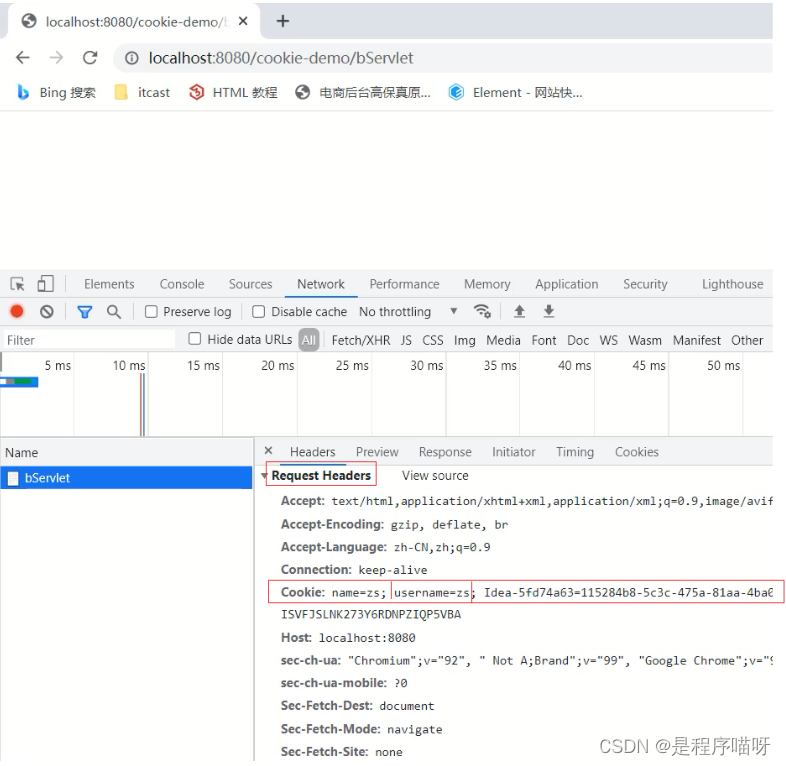786x766 pixels.
Task: Collapse the Request Headers section triangle
Action: coord(264,475)
